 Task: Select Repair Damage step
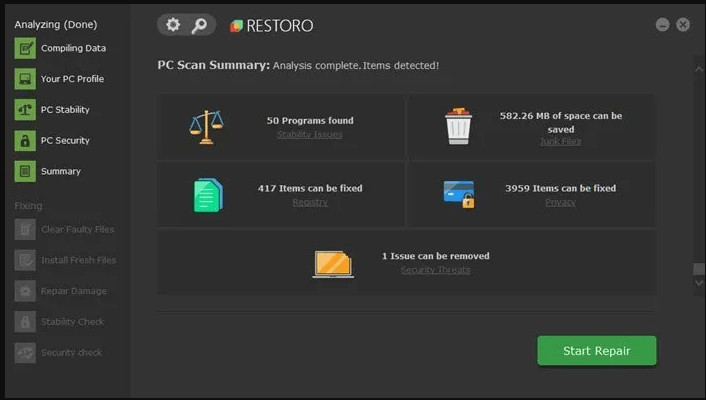pyautogui.click(x=74, y=291)
